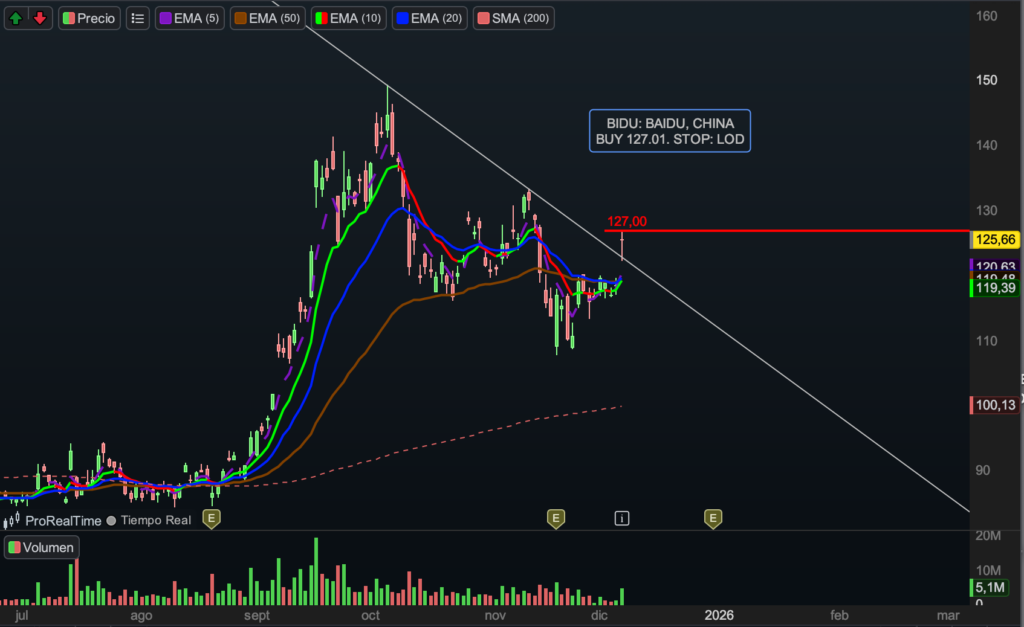Image resolution: width=1024 pixels, height=627 pixels.
Task: Open the Volumen panel settings
Action: tap(41, 547)
